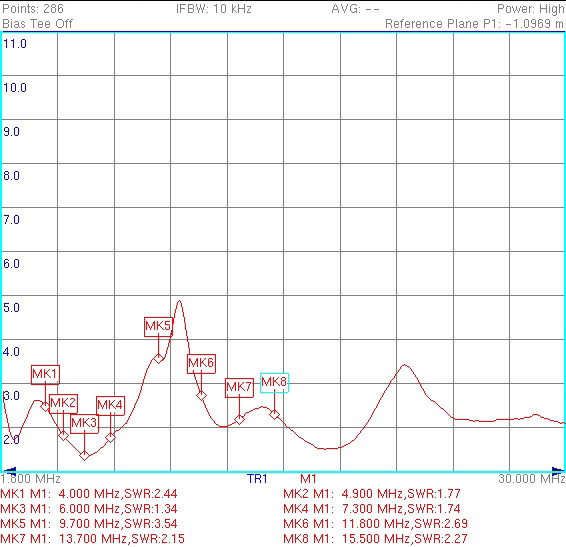Click MK2 readout 4.900 MHz SWR 1.77
Screen dimensions: 566x547
pyautogui.click(x=372, y=494)
